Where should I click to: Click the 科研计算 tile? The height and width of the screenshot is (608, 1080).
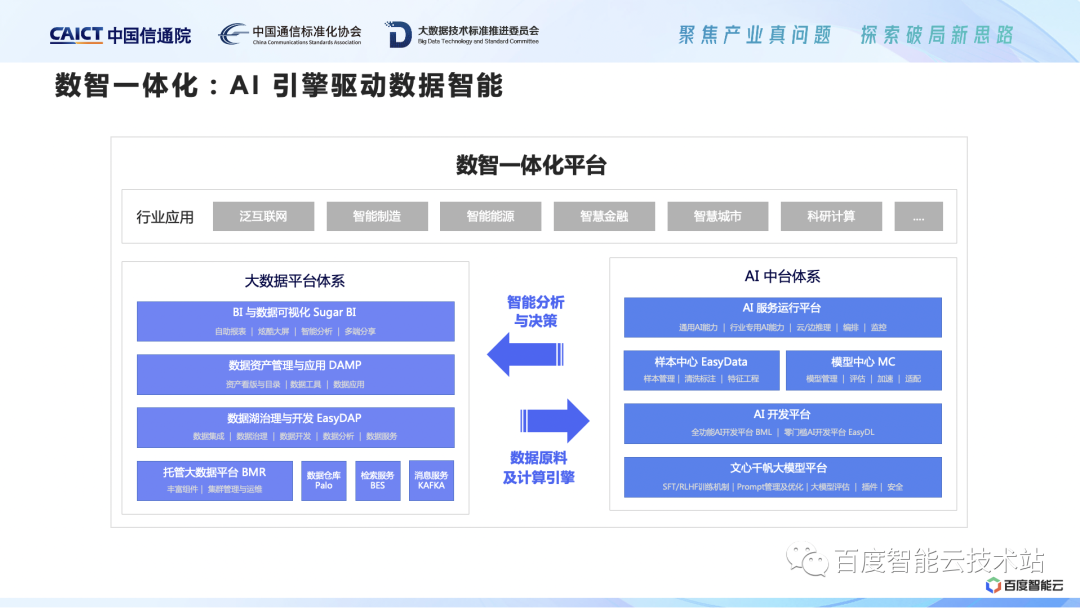coord(831,216)
